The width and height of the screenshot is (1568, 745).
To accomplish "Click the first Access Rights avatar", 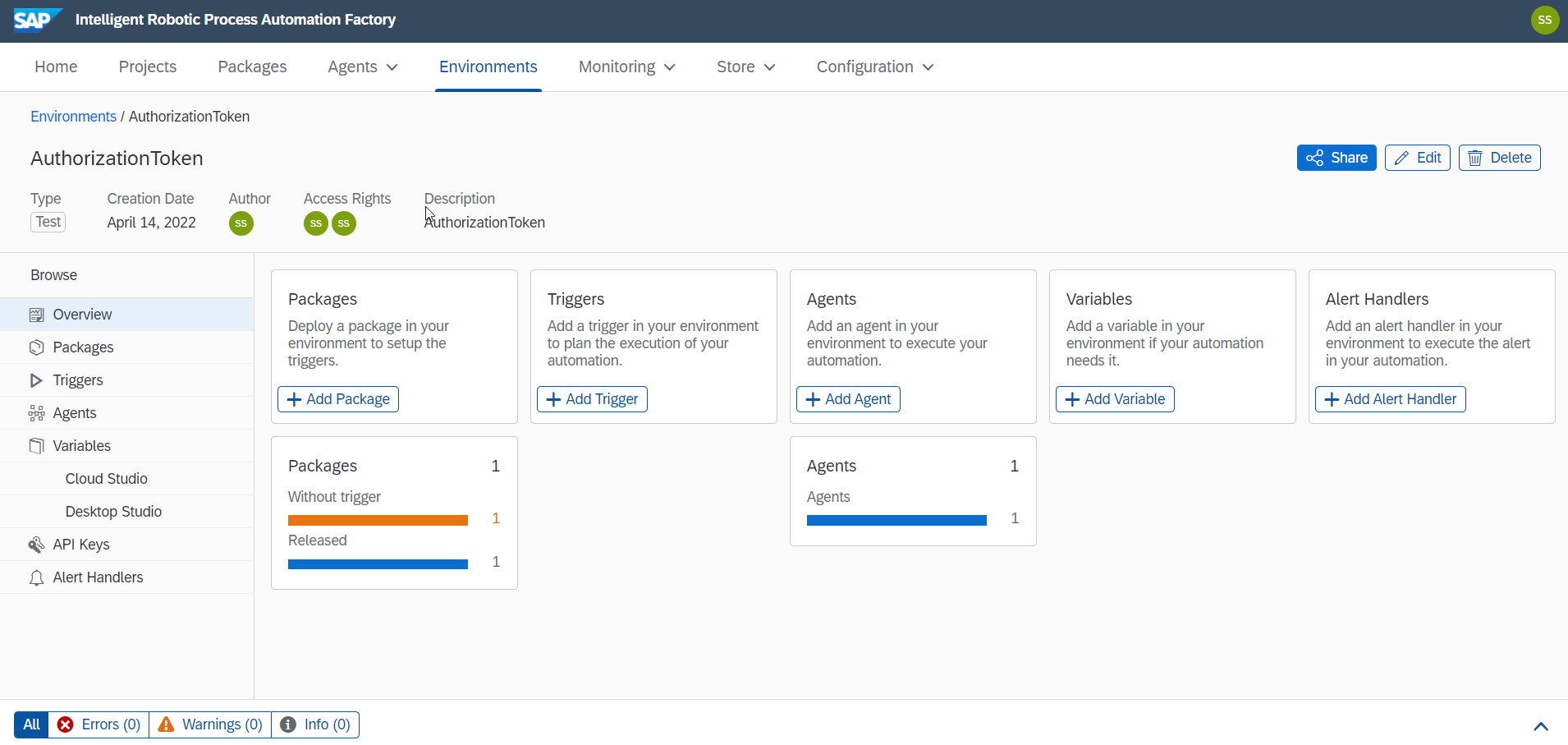I will pos(316,223).
